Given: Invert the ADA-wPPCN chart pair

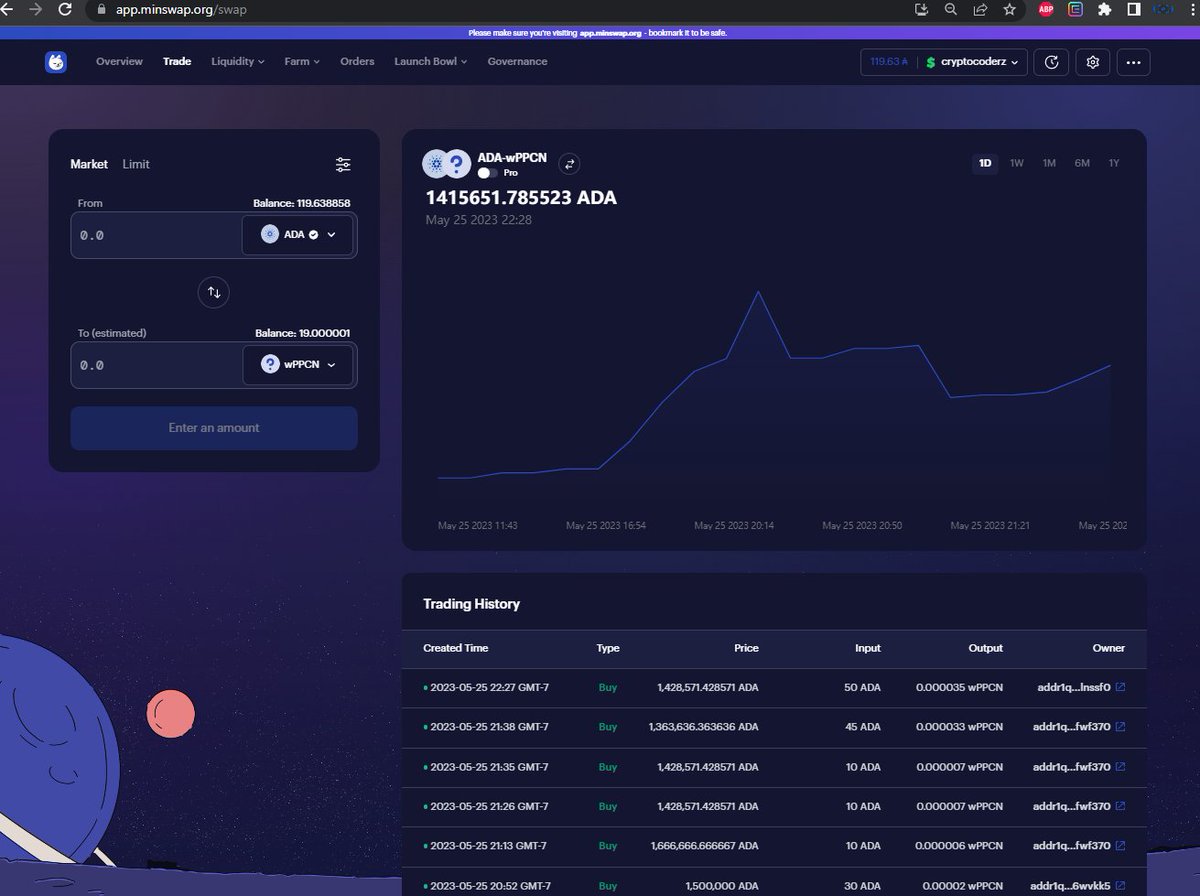Looking at the screenshot, I should pyautogui.click(x=569, y=164).
